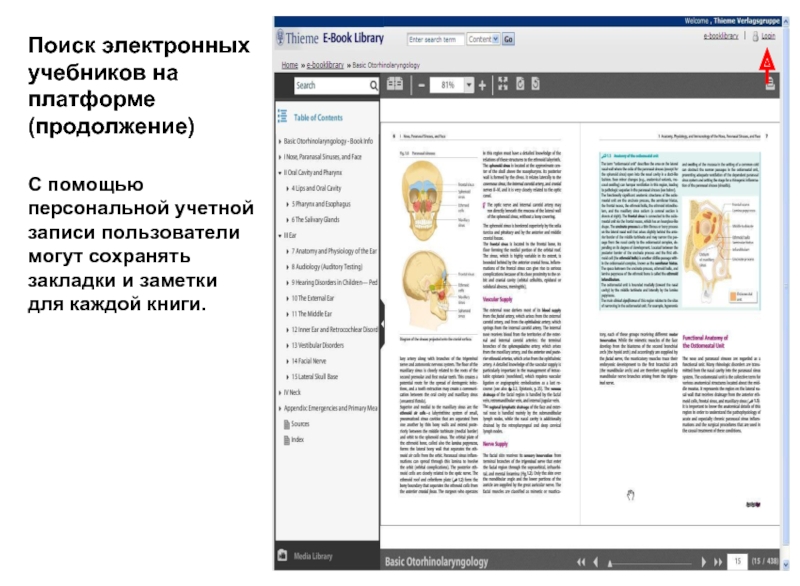Expand Basic Otorhinolaryngology - Book Info
This screenshot has height=586, width=800.
[280, 141]
